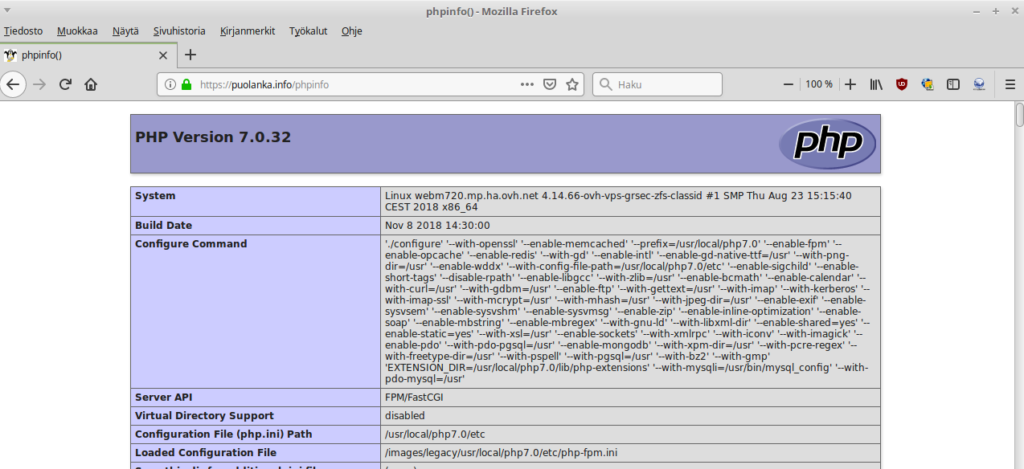Click the magnifier icon in the Haku field
This screenshot has width=1024, height=469.
pyautogui.click(x=605, y=84)
